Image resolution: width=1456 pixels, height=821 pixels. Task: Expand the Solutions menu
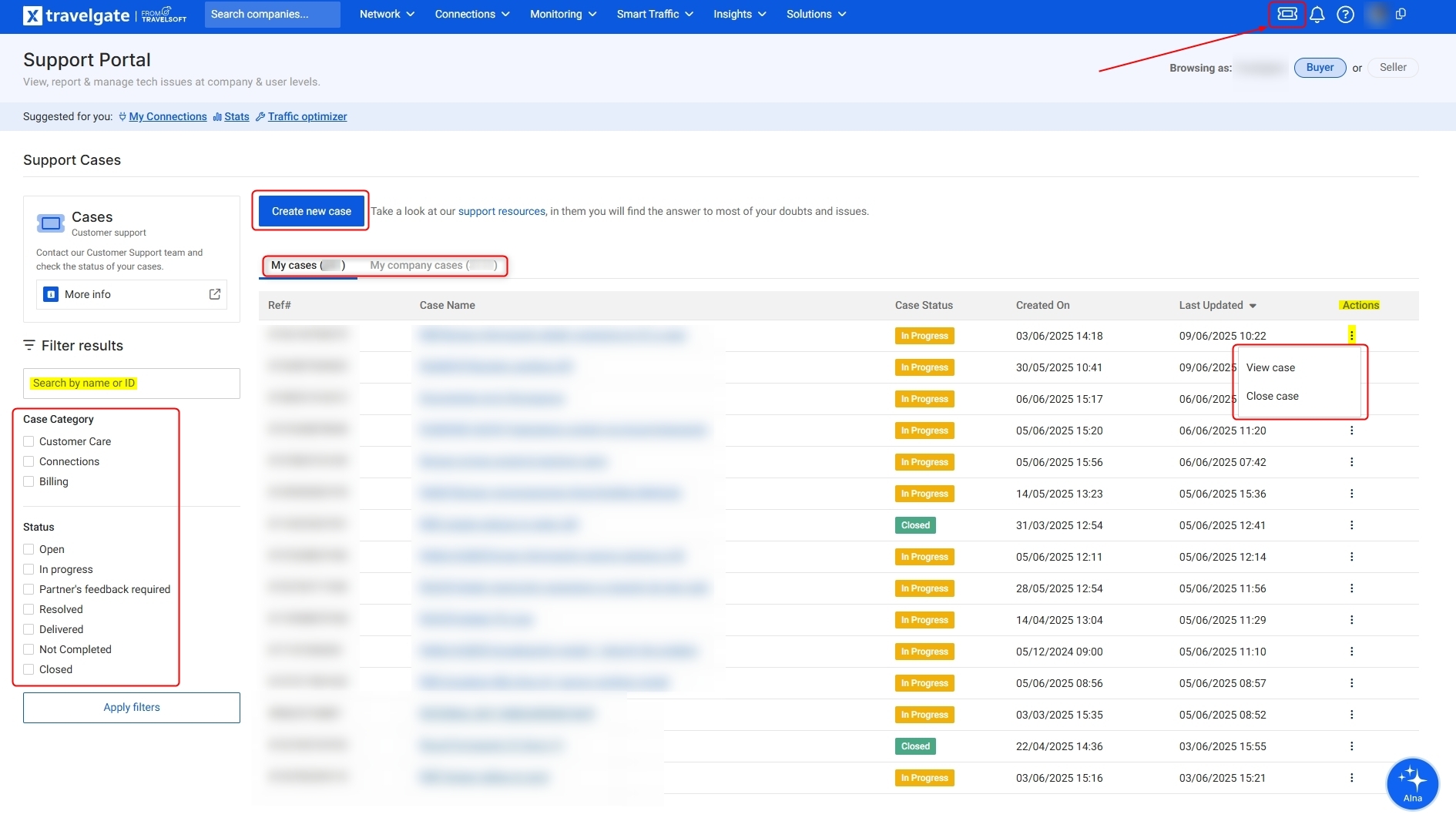816,14
